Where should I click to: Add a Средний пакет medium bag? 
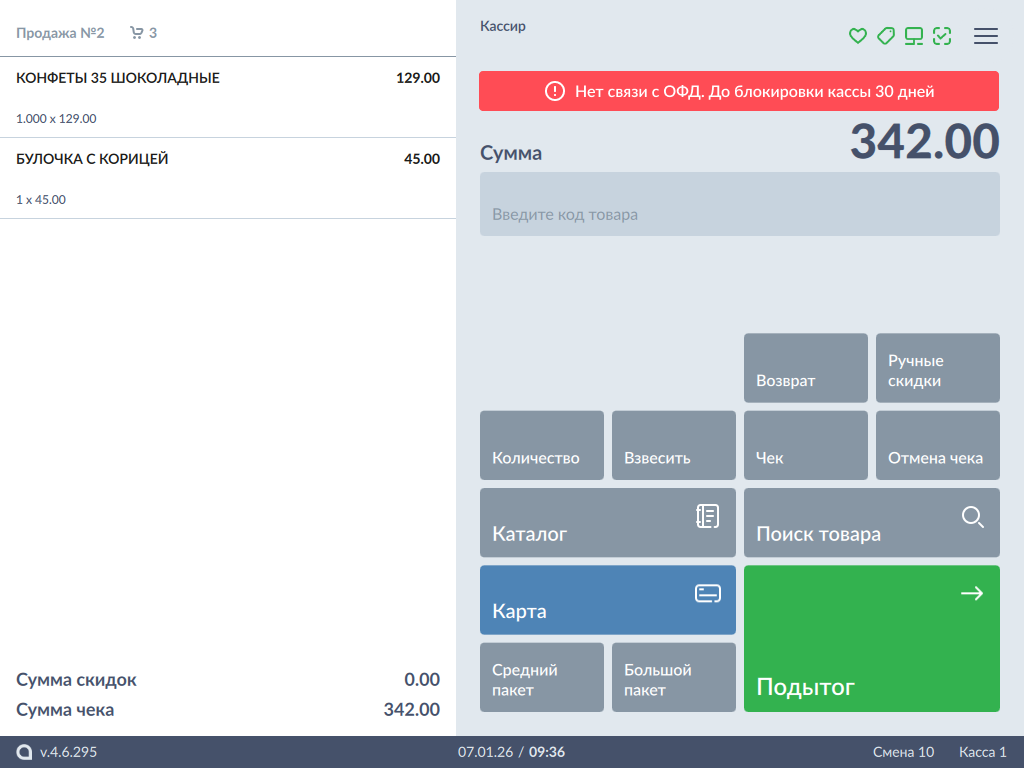pyautogui.click(x=541, y=677)
